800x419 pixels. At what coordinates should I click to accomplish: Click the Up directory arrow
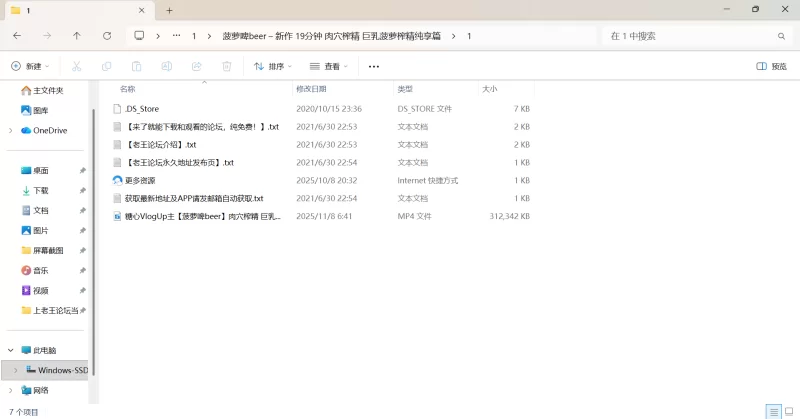[x=77, y=35]
